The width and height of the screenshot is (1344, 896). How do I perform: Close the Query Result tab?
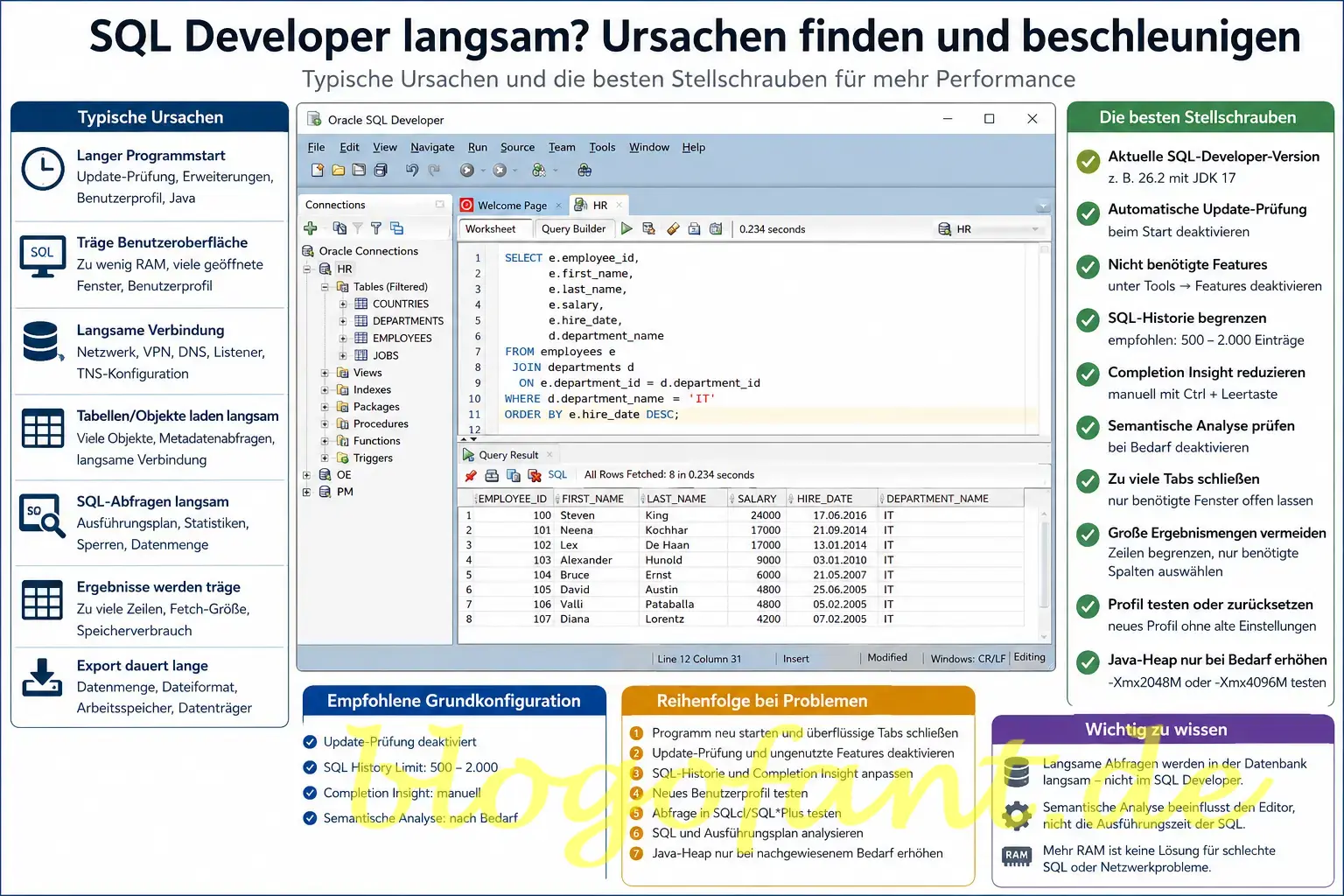tap(549, 455)
